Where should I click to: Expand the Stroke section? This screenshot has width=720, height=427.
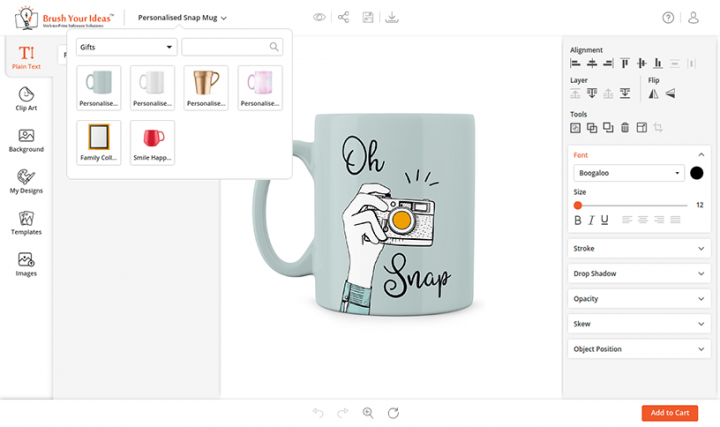(639, 248)
